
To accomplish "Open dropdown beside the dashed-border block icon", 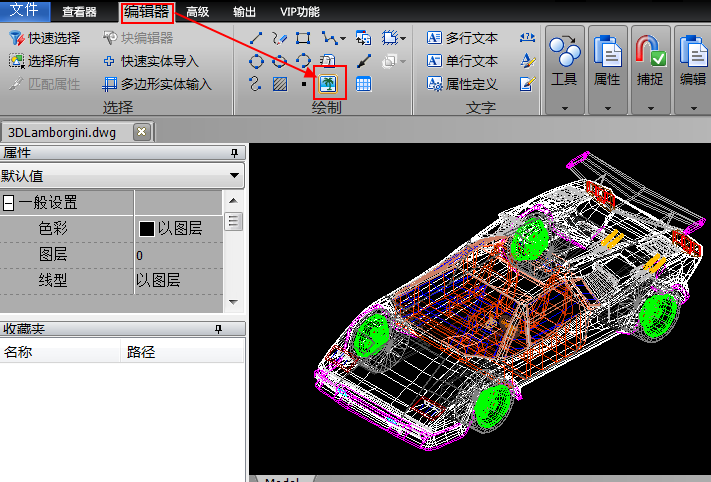I will [403, 39].
